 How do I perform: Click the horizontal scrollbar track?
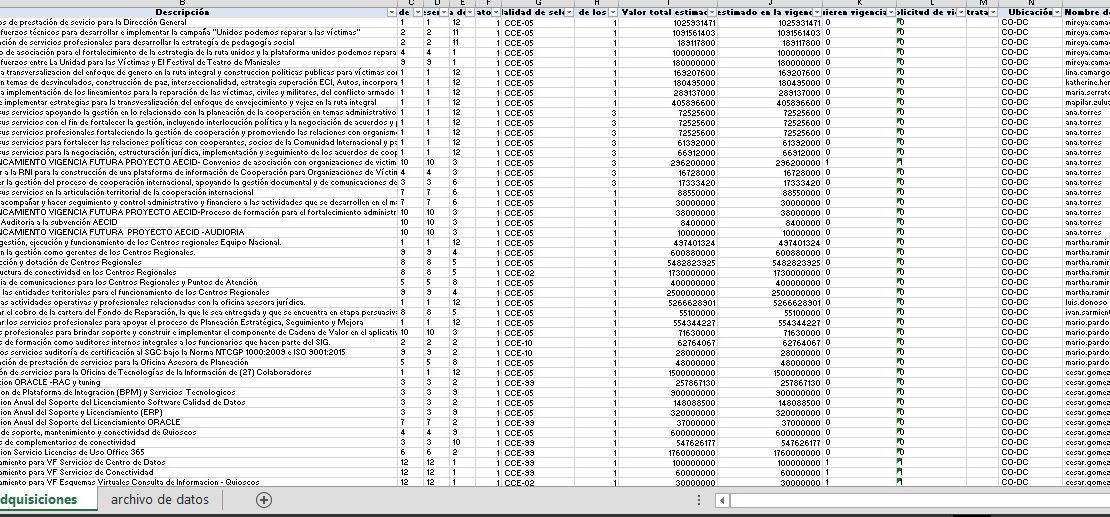pyautogui.click(x=920, y=501)
